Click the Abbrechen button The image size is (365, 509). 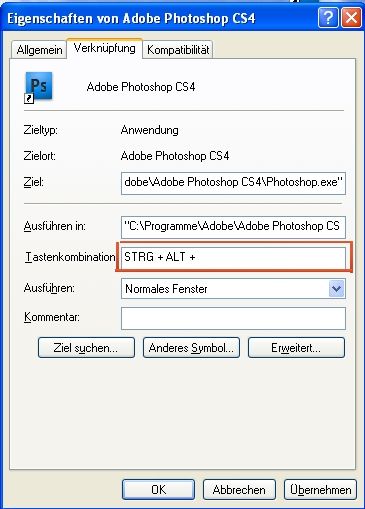click(239, 489)
